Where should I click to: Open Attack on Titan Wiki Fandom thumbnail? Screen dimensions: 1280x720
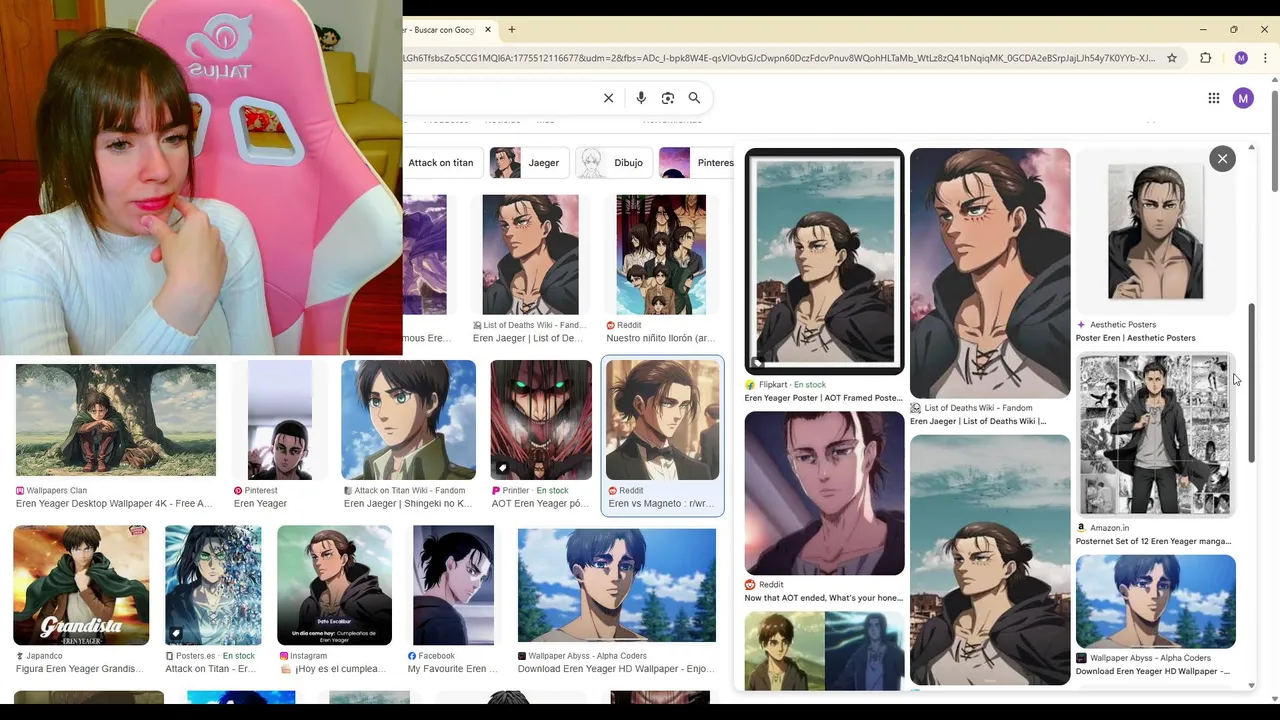(408, 420)
